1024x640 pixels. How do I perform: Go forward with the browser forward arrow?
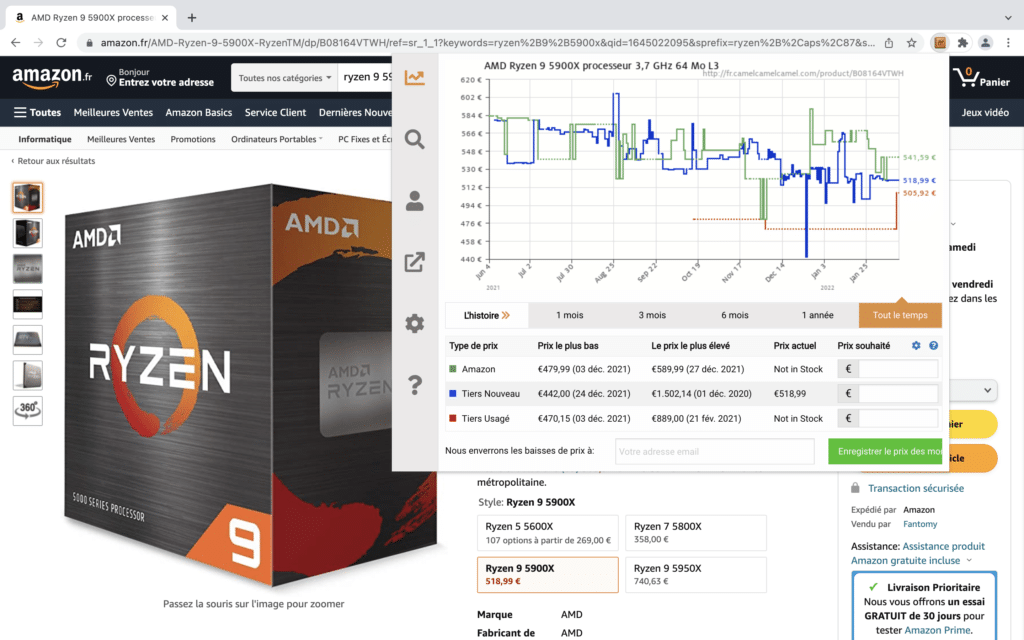coord(39,43)
